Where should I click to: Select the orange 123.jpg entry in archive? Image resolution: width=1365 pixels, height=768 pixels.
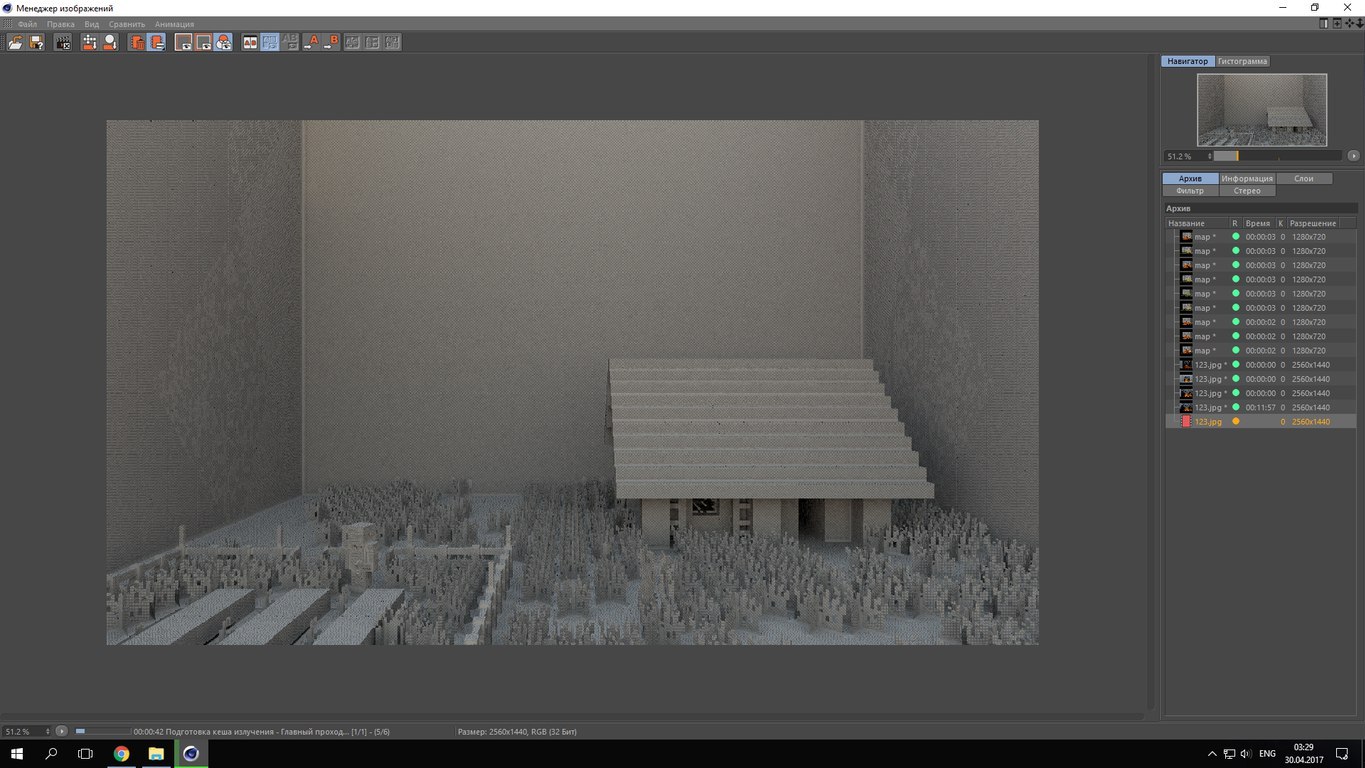click(1208, 422)
